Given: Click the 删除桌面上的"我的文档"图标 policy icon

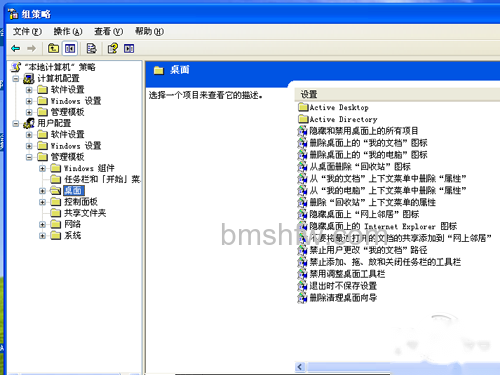Looking at the screenshot, I should pos(302,143).
